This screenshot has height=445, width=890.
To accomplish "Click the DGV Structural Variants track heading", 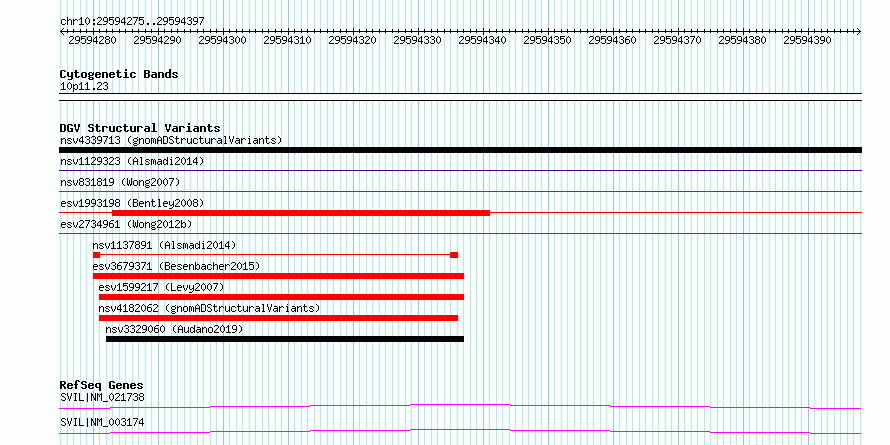I will [140, 128].
